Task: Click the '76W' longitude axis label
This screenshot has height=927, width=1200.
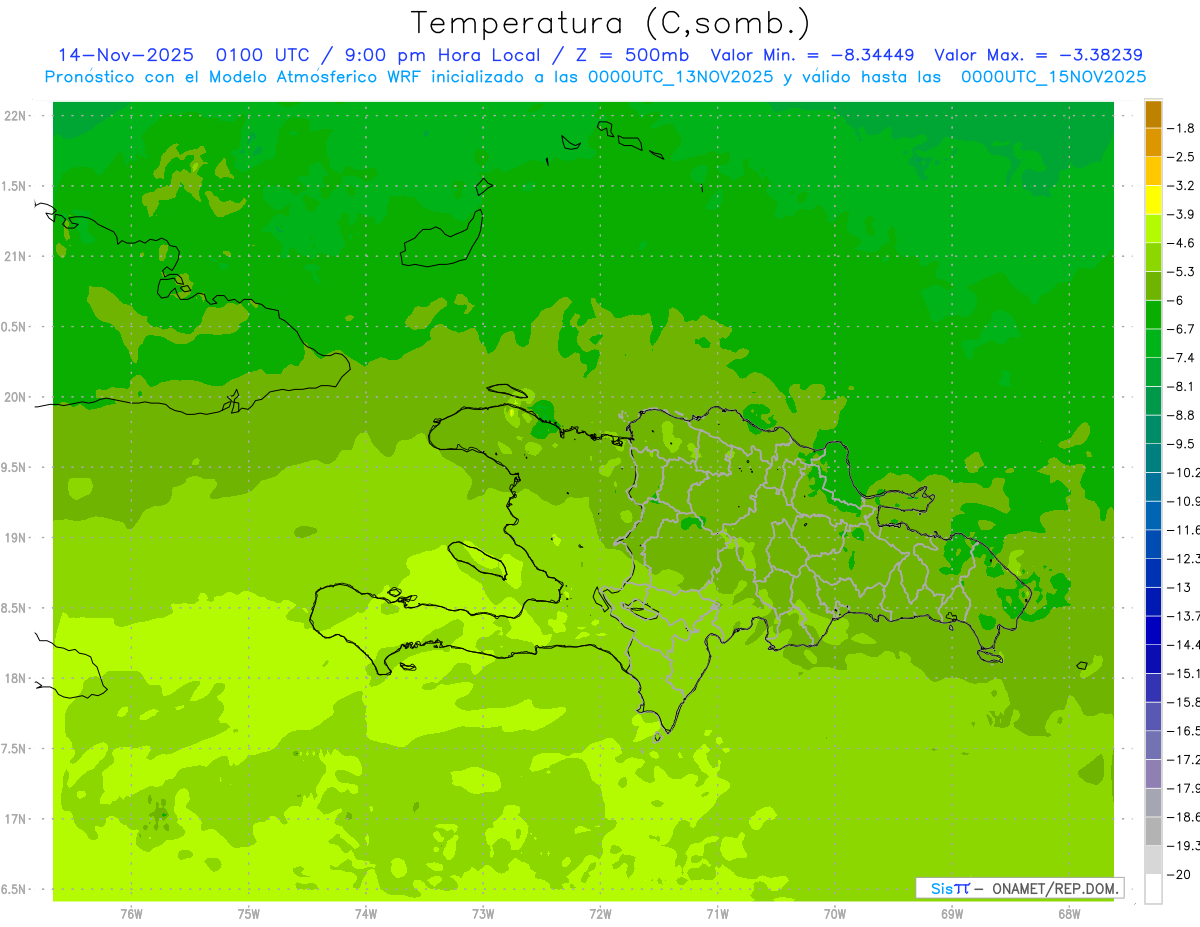Action: (x=131, y=914)
